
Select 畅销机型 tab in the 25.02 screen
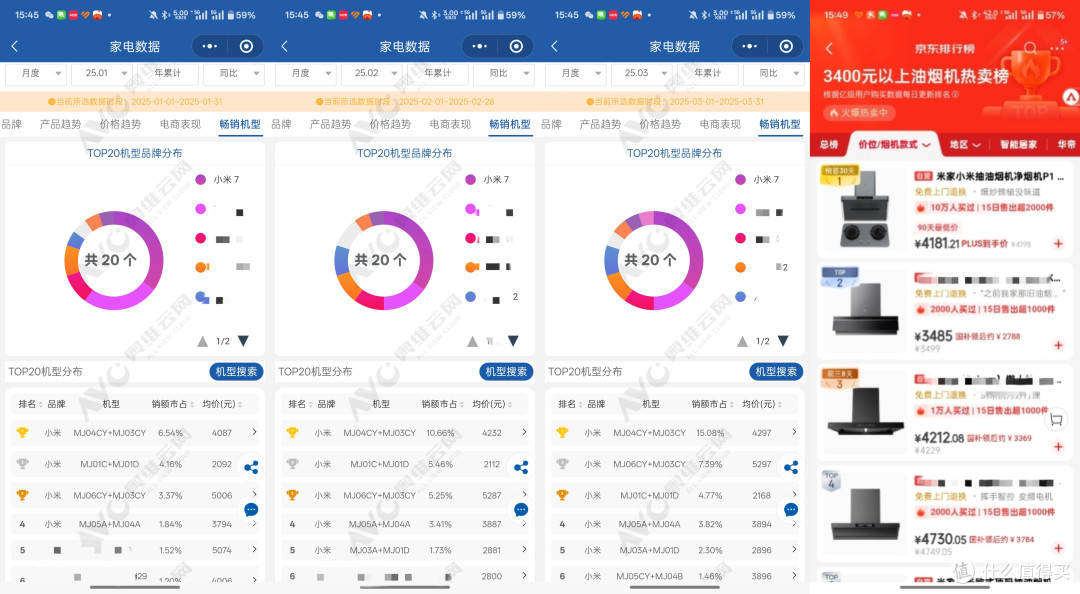point(510,124)
